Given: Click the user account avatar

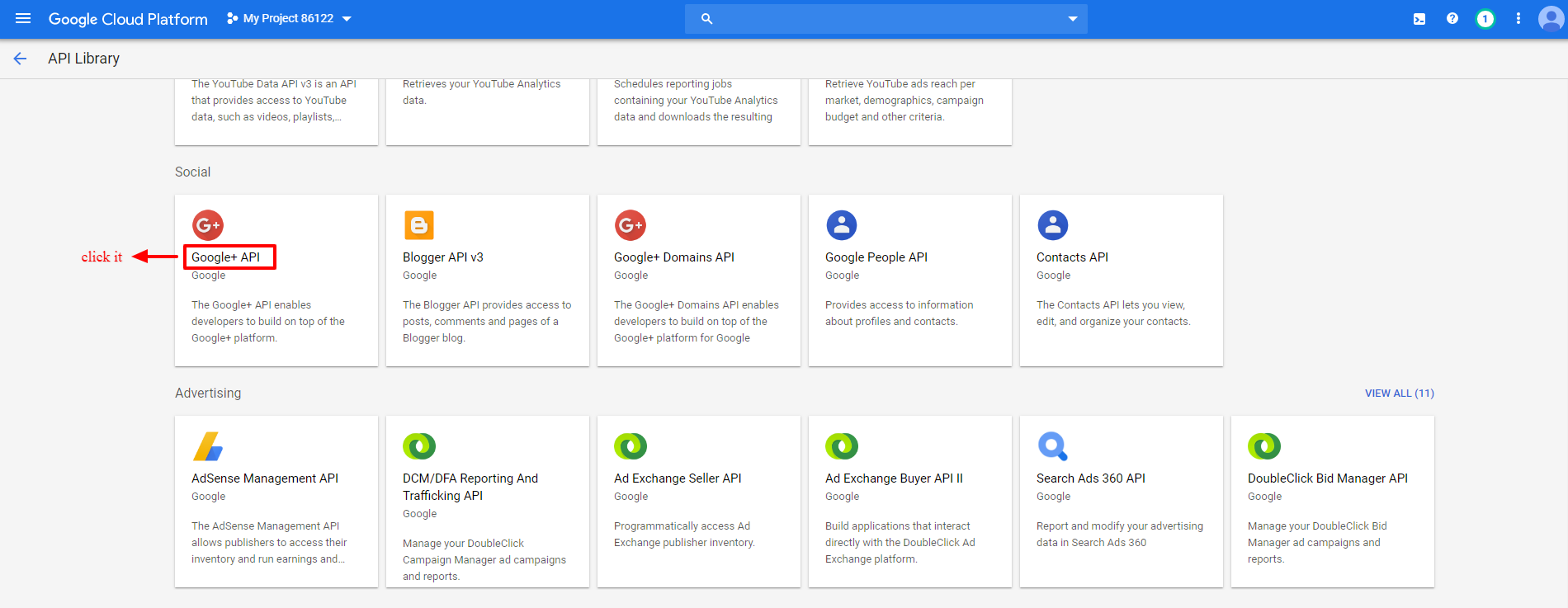Looking at the screenshot, I should (1551, 18).
